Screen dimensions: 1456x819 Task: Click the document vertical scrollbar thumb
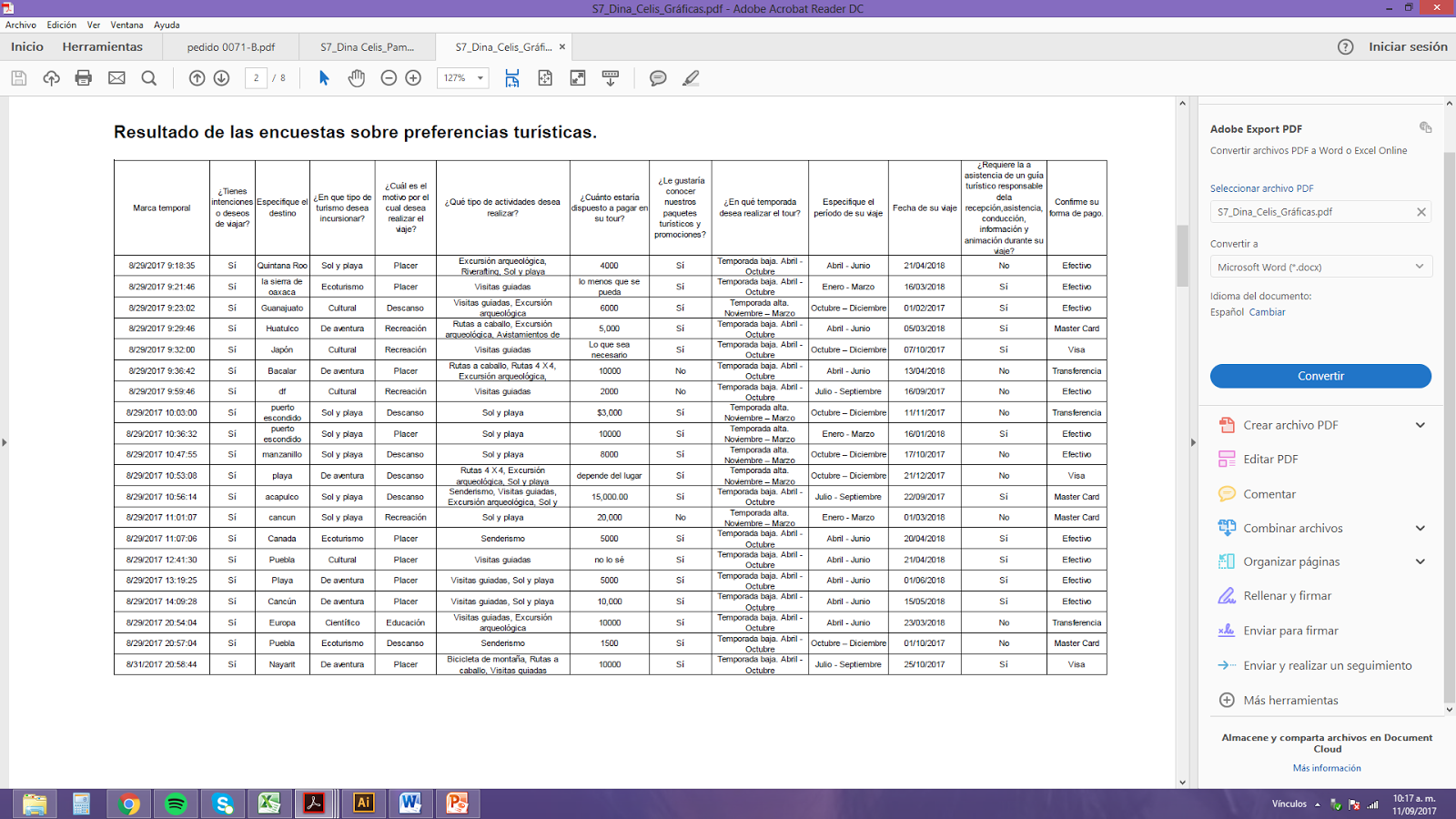(1182, 255)
